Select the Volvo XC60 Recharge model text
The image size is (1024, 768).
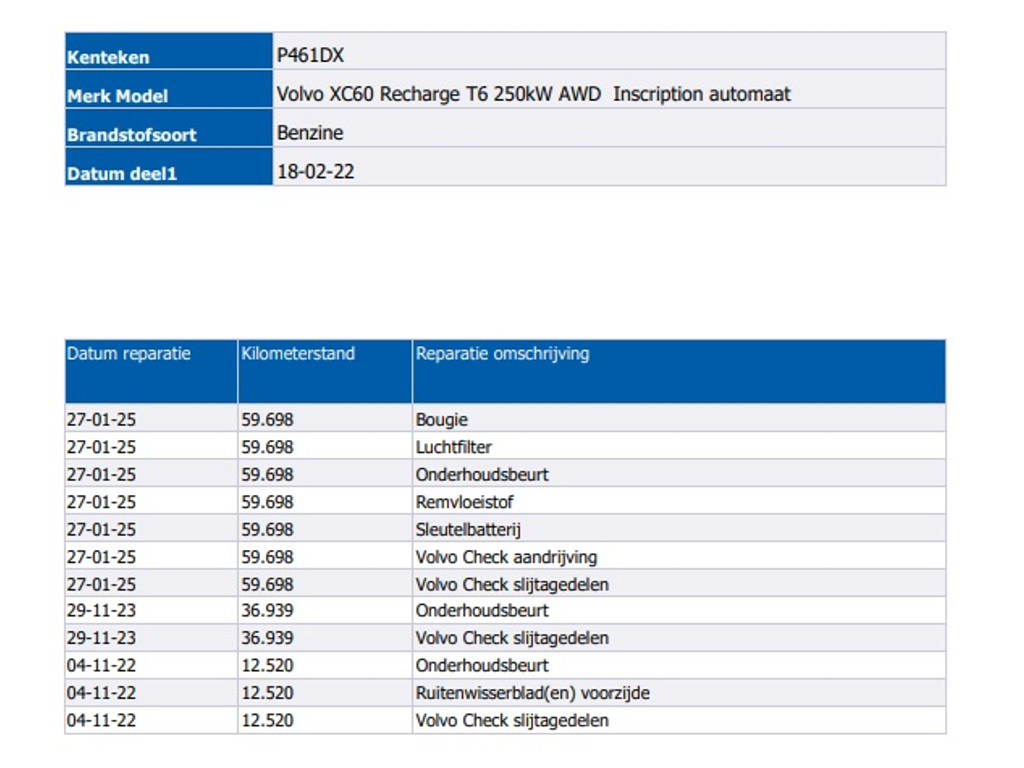533,94
